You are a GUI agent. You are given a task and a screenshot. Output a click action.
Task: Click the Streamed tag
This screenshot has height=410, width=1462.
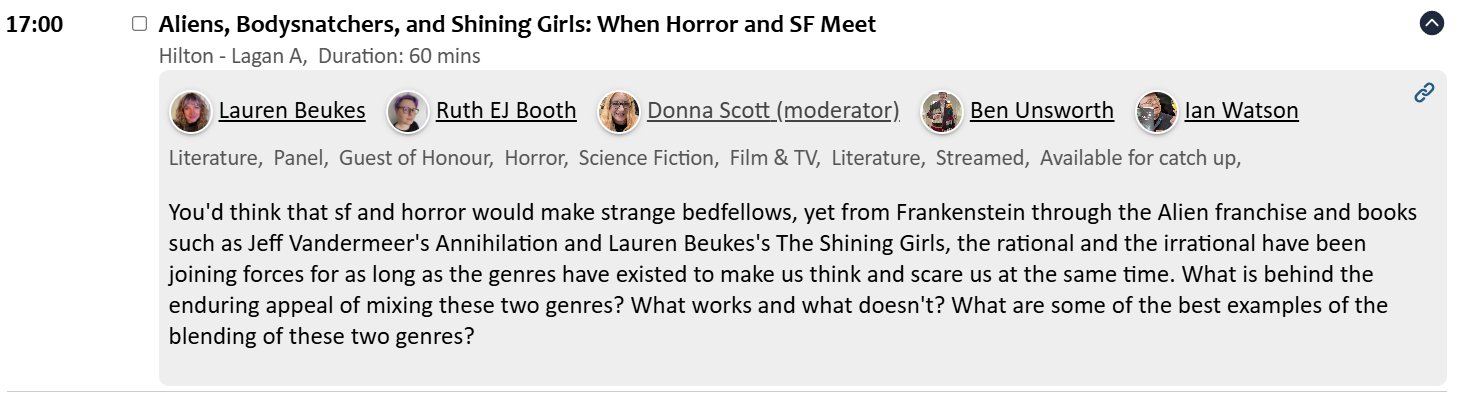(981, 158)
